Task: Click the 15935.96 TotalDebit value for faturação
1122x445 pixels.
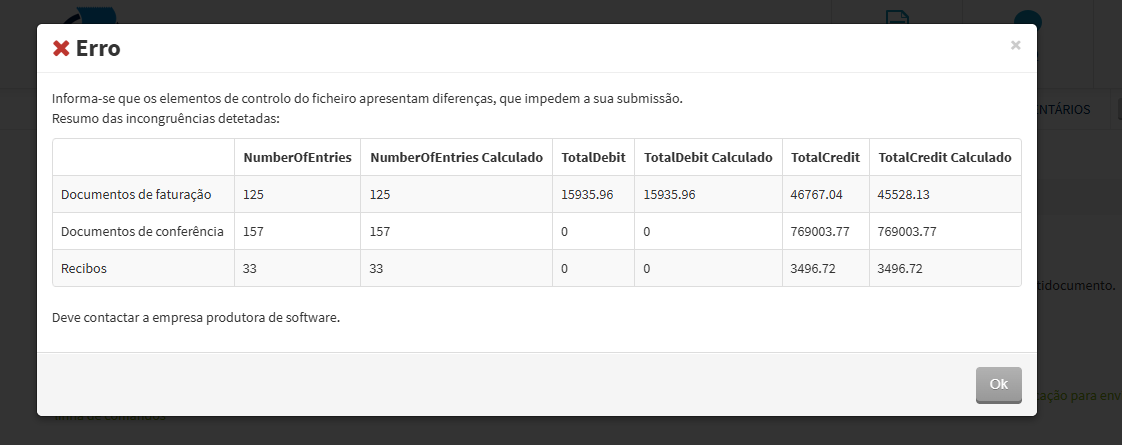Action: [587, 194]
